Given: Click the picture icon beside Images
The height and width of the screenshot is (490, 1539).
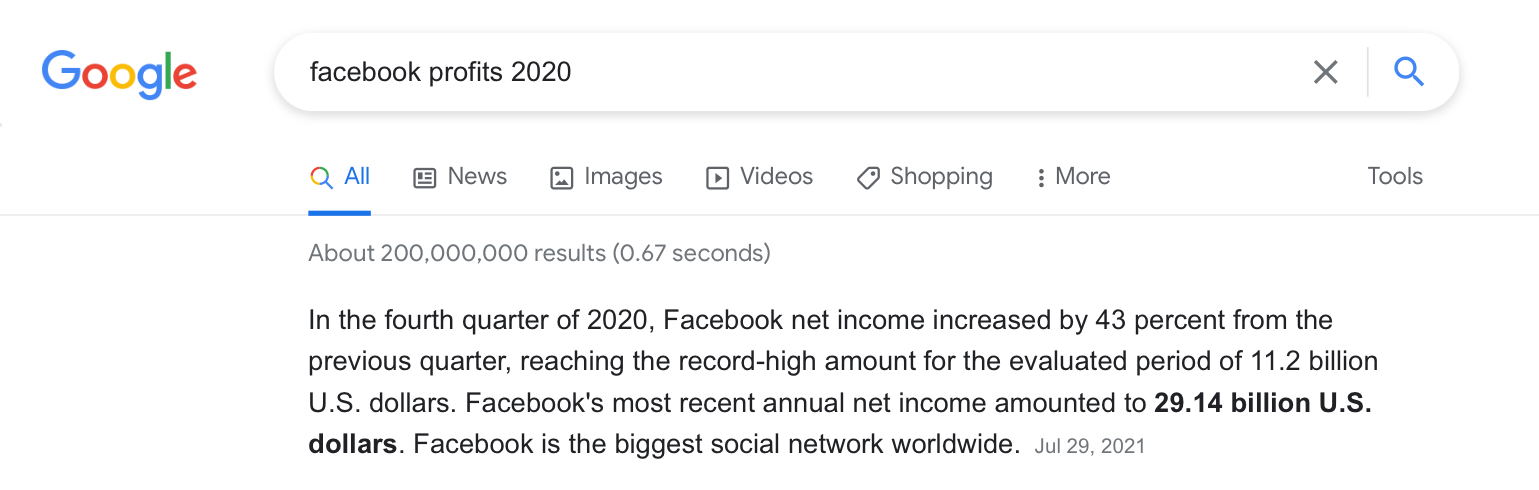Looking at the screenshot, I should tap(562, 178).
